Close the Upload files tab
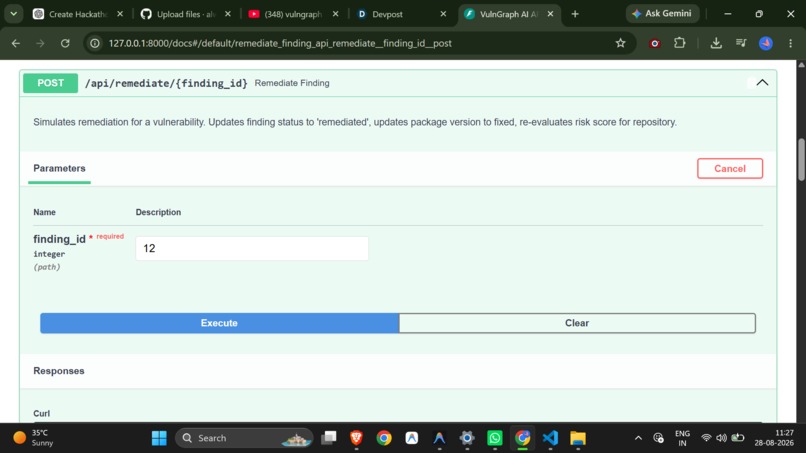This screenshot has height=453, width=806. [x=228, y=14]
